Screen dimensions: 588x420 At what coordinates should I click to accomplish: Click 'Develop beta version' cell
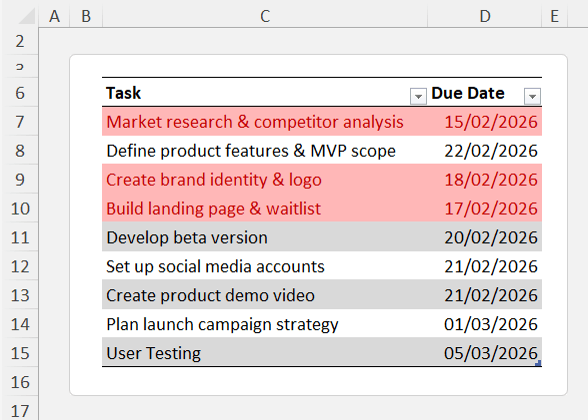[265, 237]
